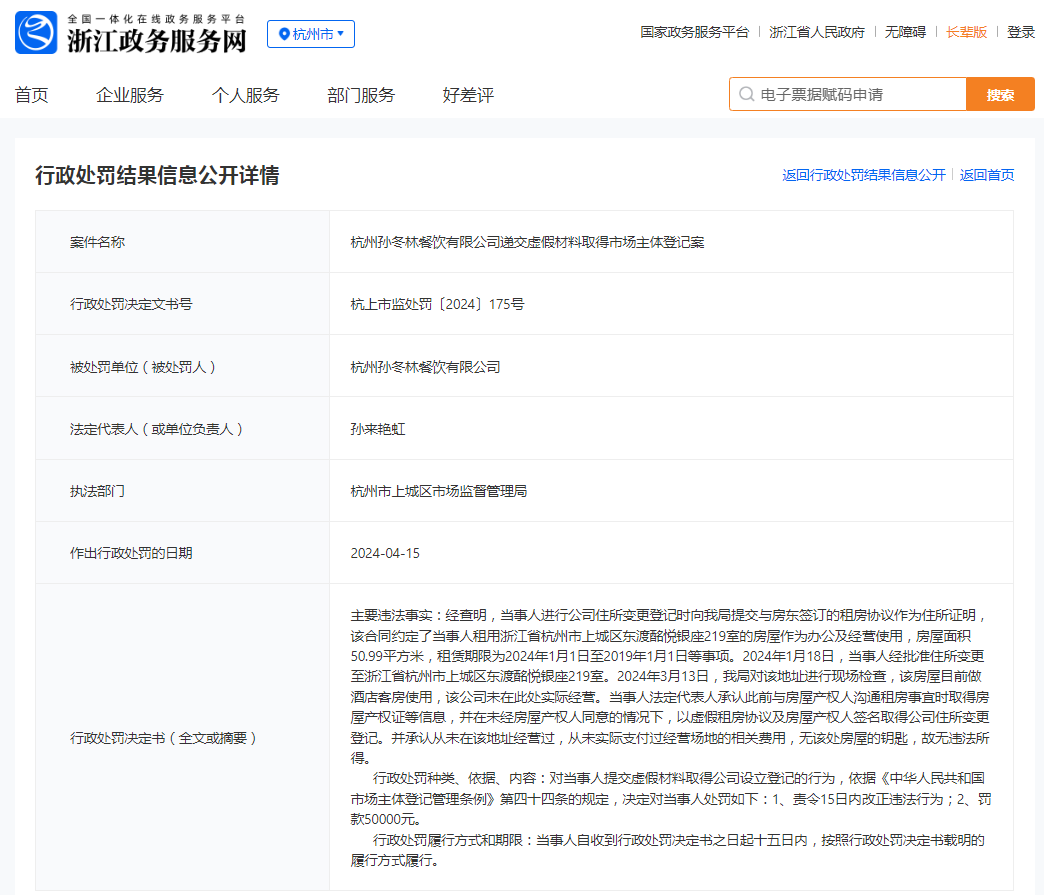Click the penalized unit value 杭州孙冬林餐饮有限公司
Viewport: 1044px width, 895px height.
pyautogui.click(x=425, y=367)
